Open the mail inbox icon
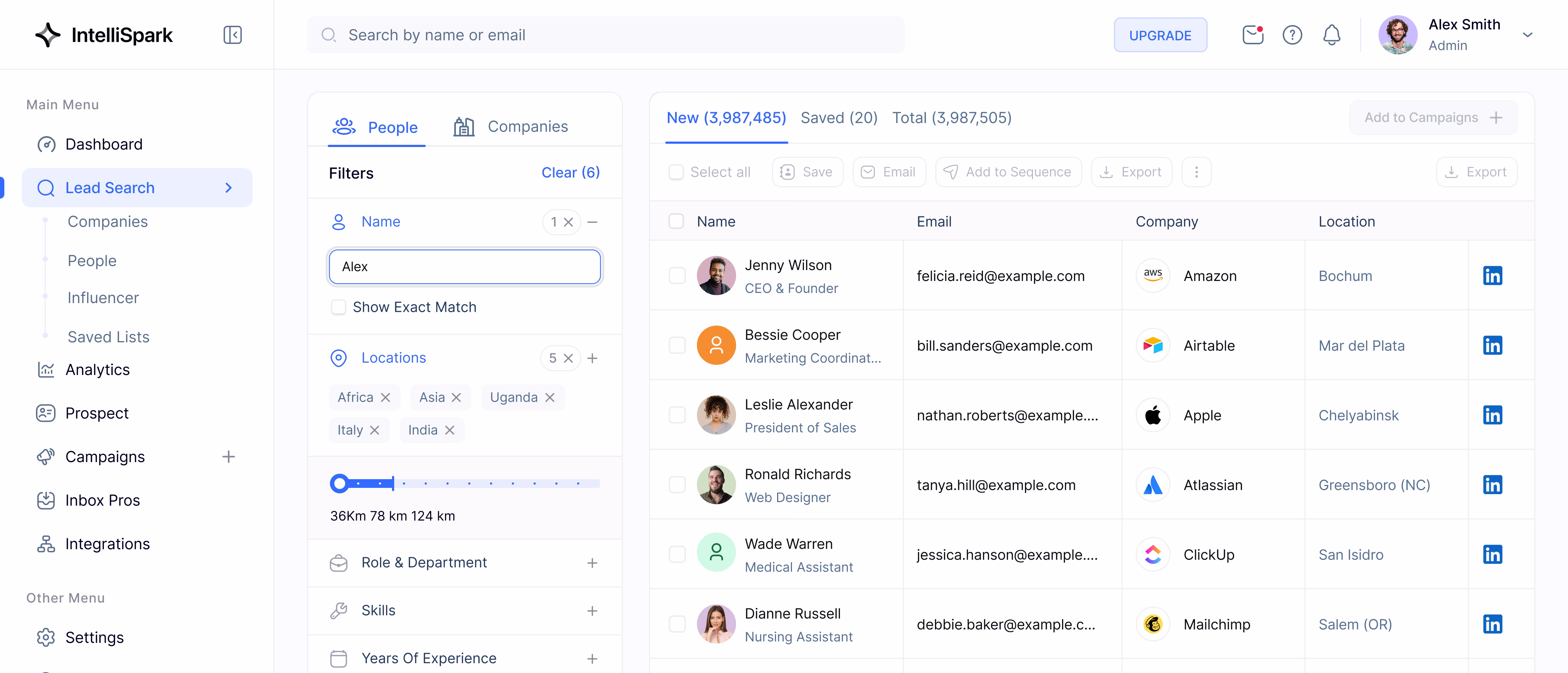Image resolution: width=1568 pixels, height=673 pixels. (1252, 35)
